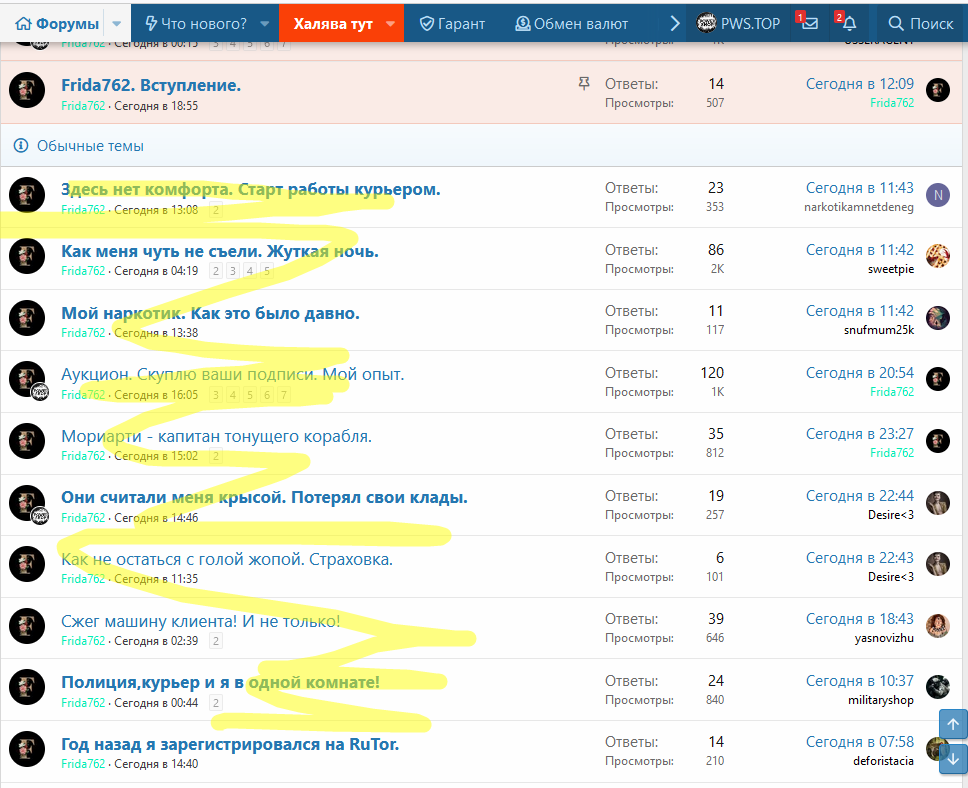Expand the Халява тут dropdown arrow
Screen dimensions: 968x788
pos(390,23)
